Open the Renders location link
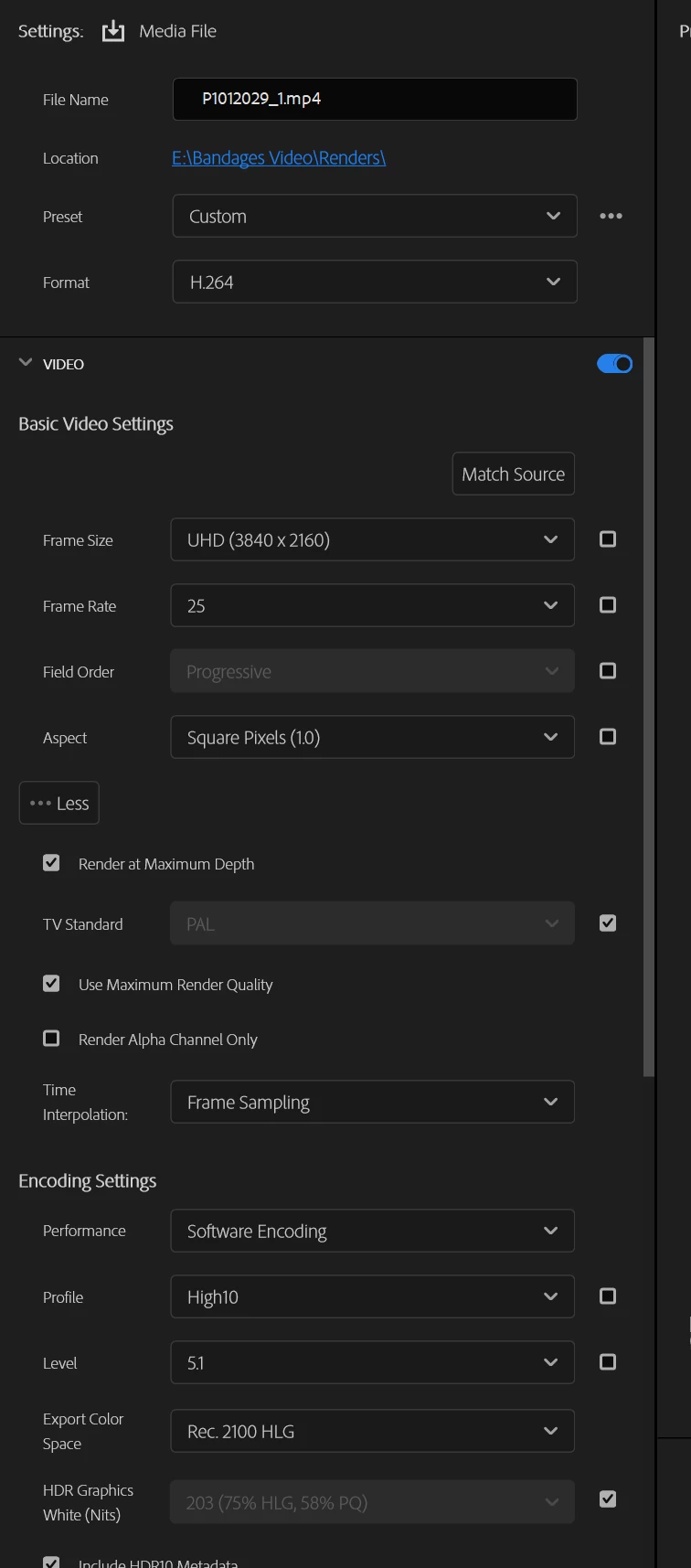 click(x=279, y=158)
